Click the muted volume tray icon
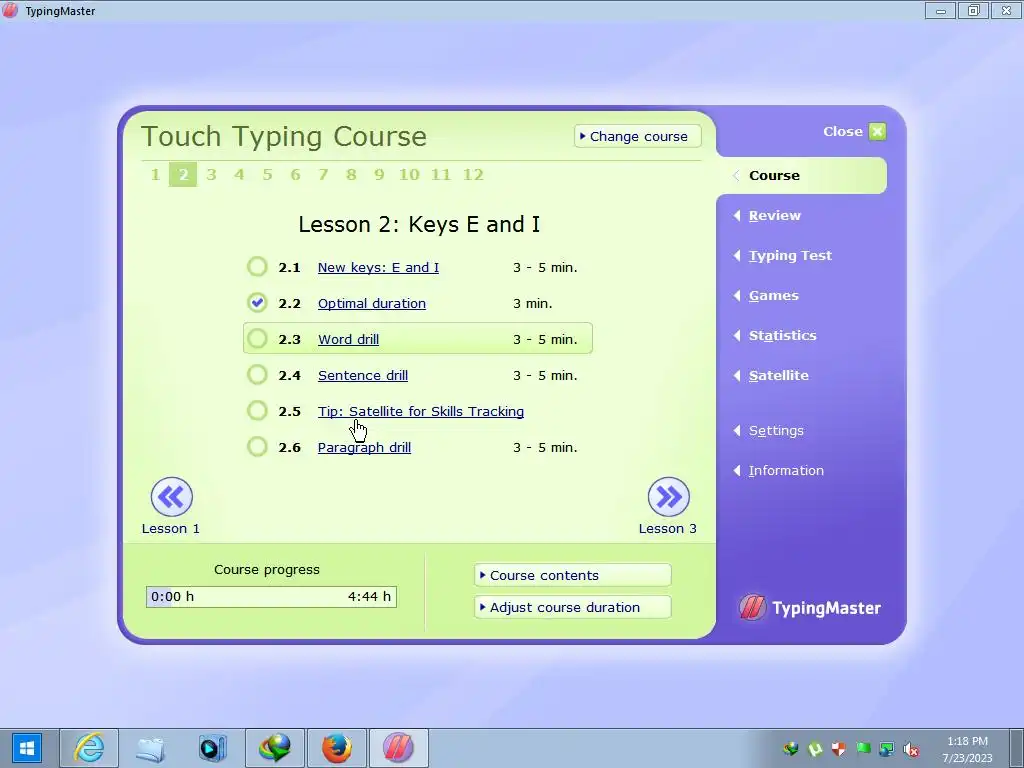The height and width of the screenshot is (768, 1024). click(911, 749)
